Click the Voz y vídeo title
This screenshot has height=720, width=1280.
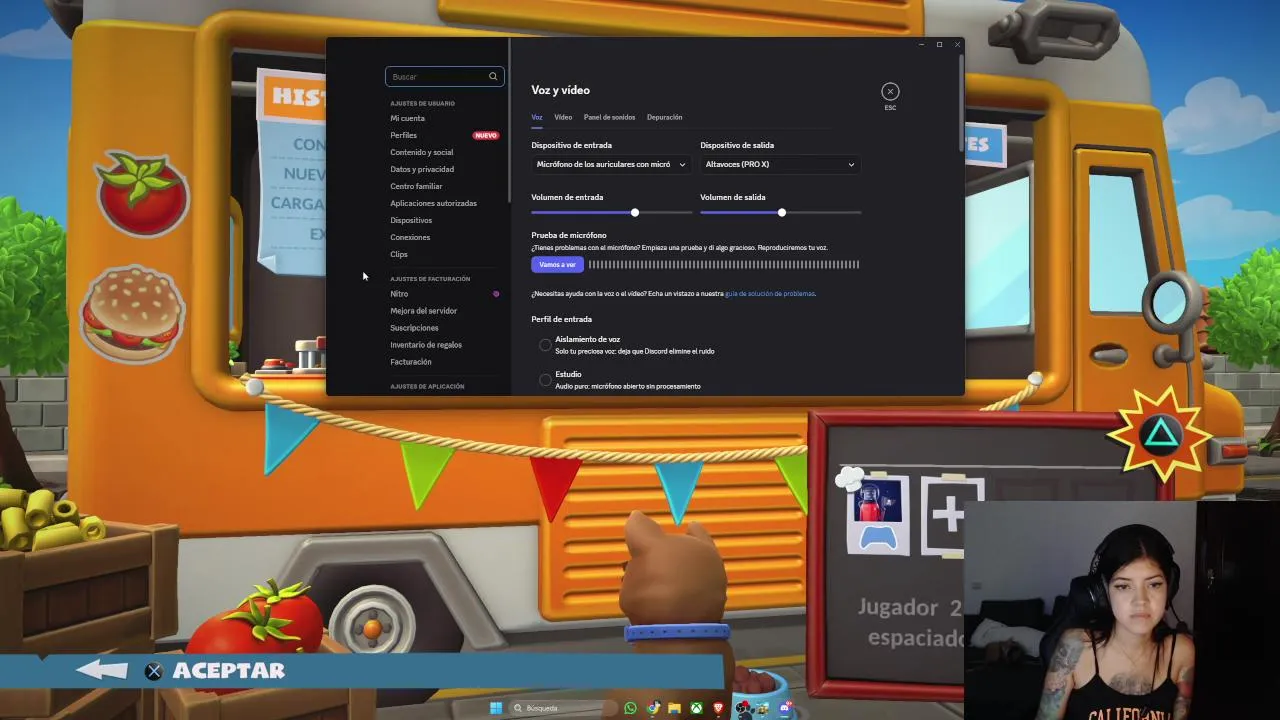(560, 90)
